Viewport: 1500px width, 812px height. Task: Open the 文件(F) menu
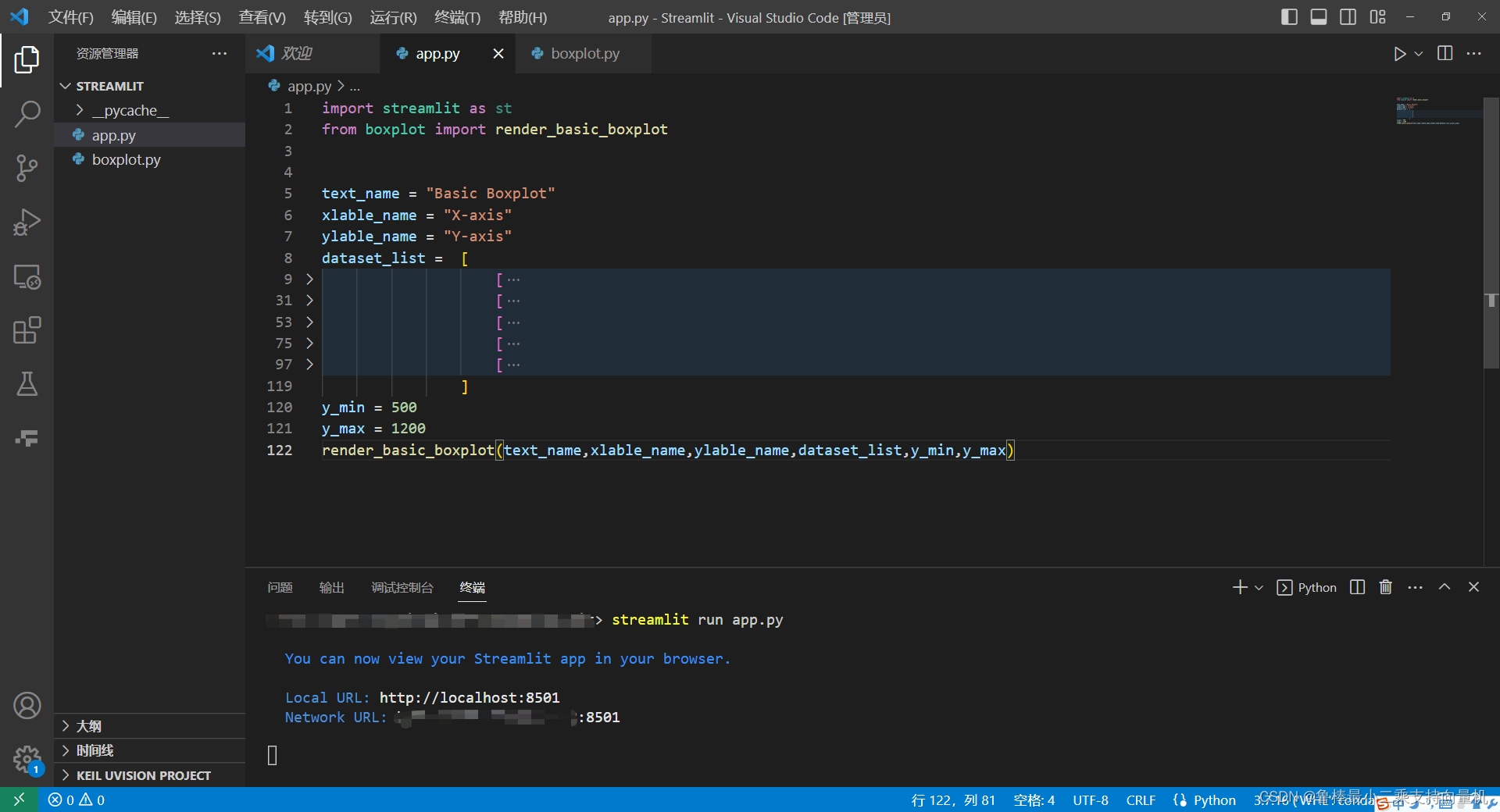point(70,17)
